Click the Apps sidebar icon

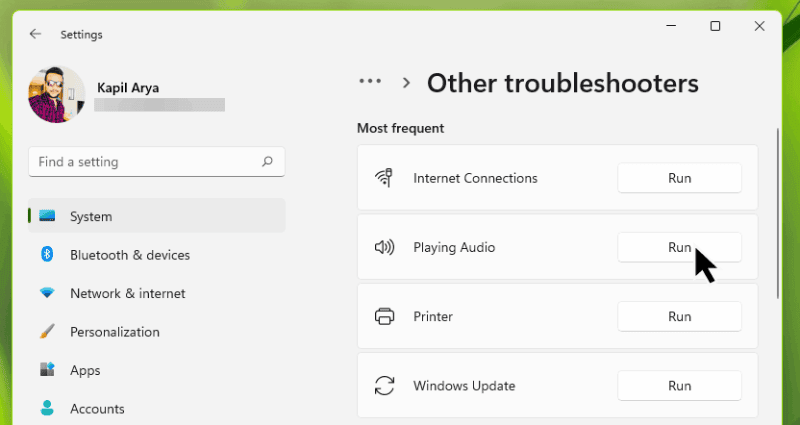[46, 370]
